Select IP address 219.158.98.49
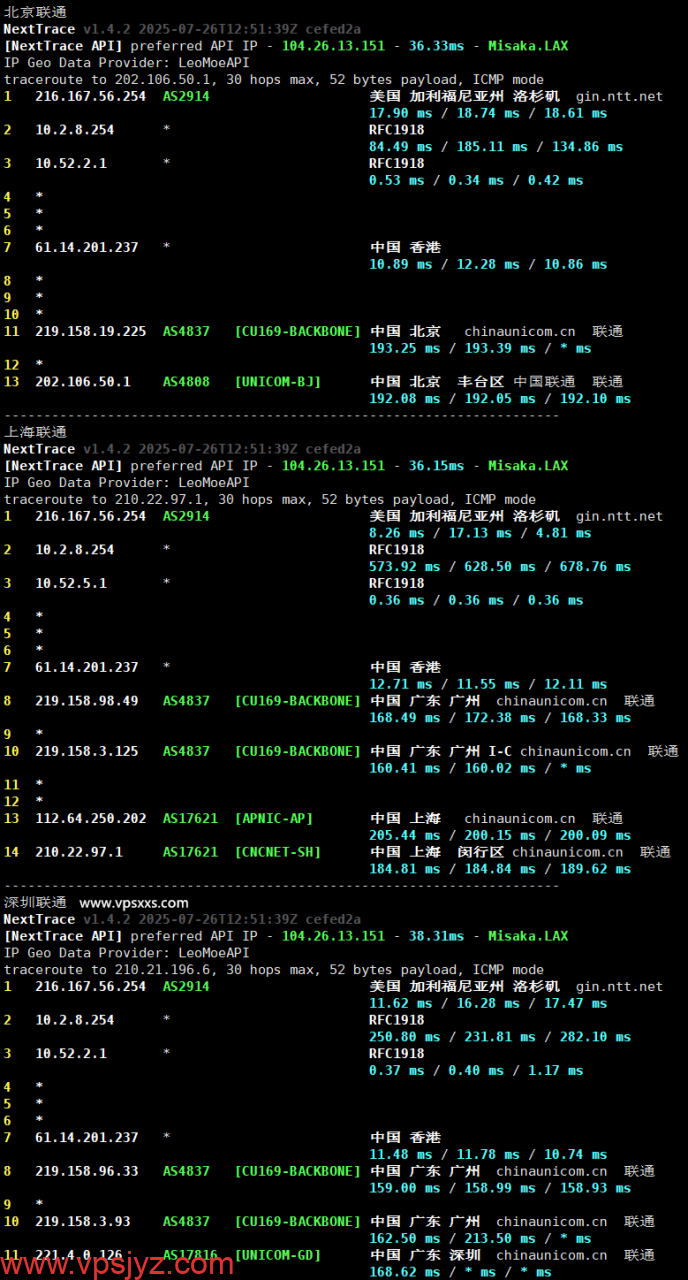Image resolution: width=688 pixels, height=1280 pixels. pos(86,701)
